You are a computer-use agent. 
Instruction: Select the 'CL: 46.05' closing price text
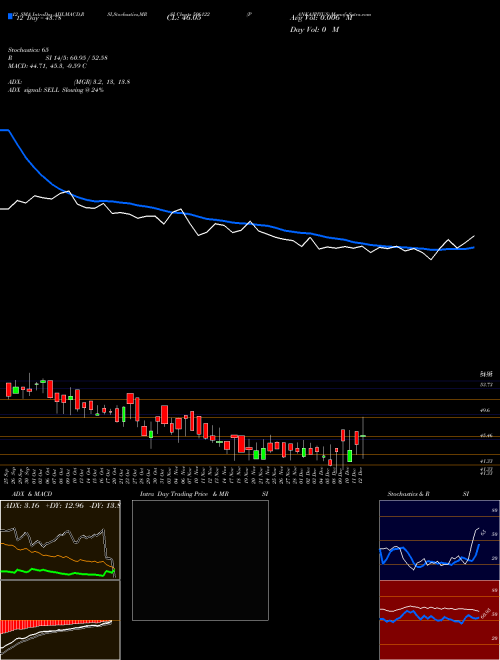pos(184,19)
